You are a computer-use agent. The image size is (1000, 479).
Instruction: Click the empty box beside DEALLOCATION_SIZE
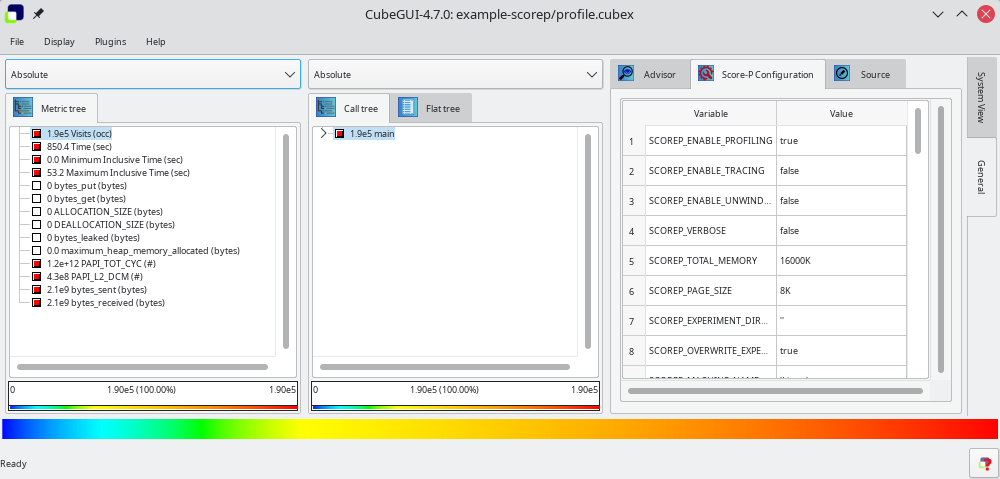coord(37,225)
